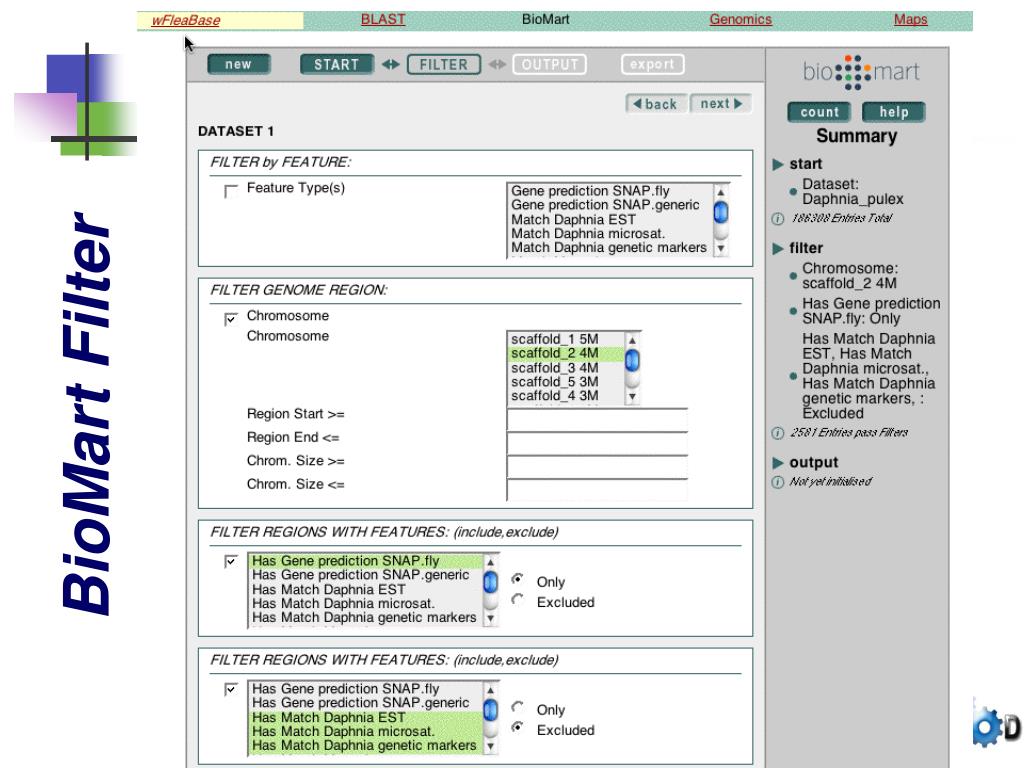Click the info icon beside Entries Total
1024x768 pixels.
pyautogui.click(x=777, y=219)
